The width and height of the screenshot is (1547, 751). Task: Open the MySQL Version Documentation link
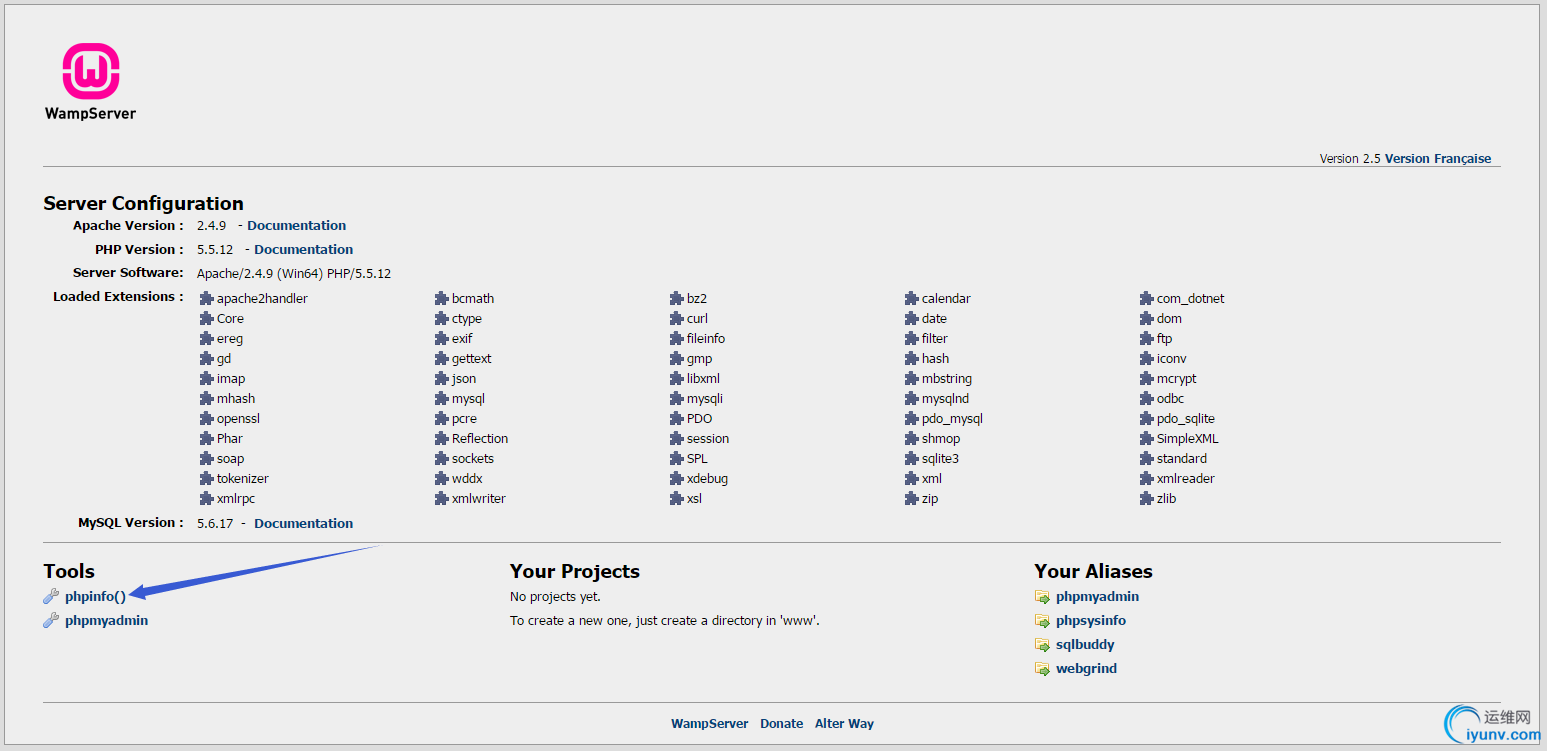[x=304, y=524]
